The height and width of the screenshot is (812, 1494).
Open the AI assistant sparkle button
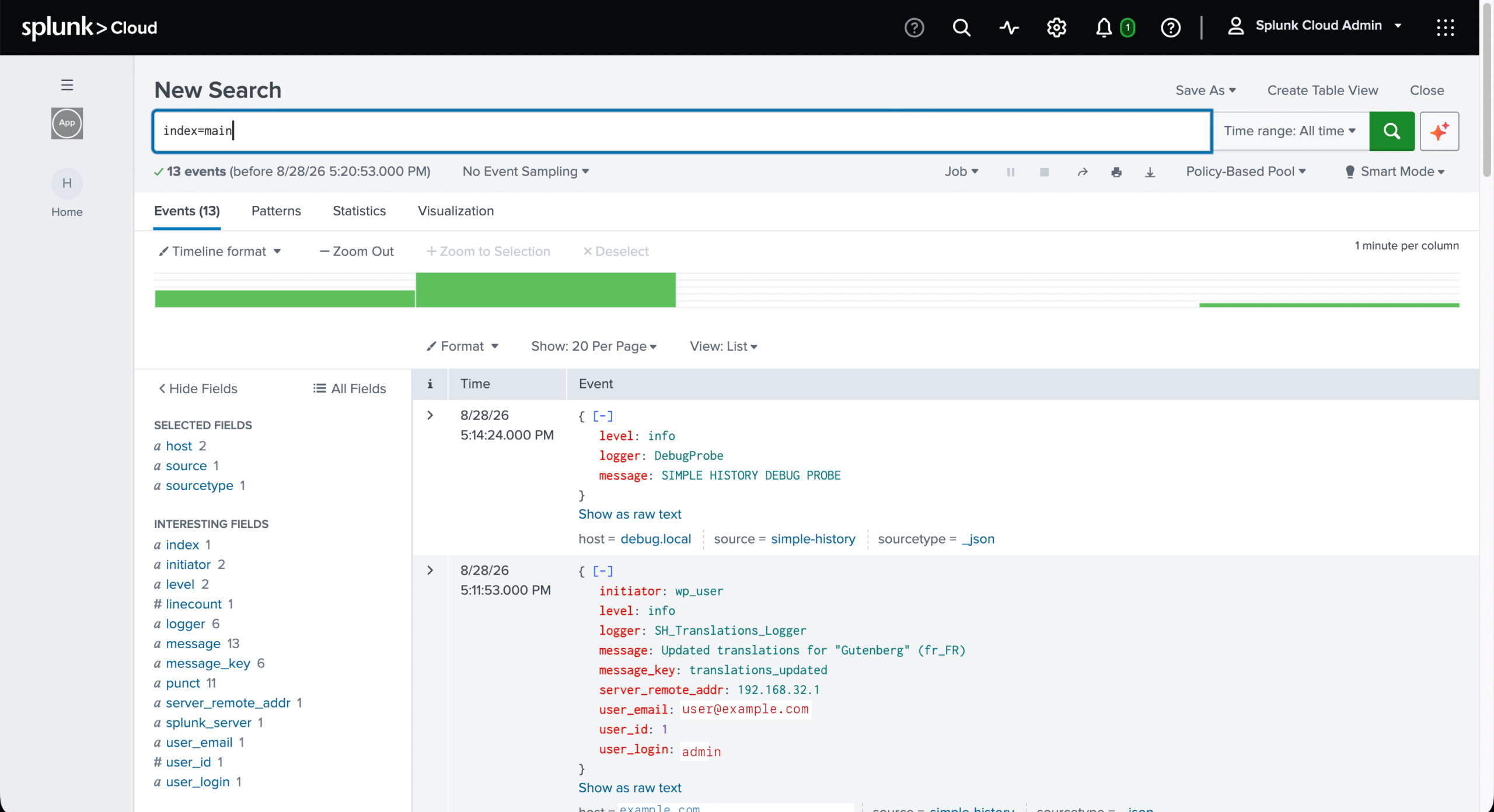(1440, 131)
